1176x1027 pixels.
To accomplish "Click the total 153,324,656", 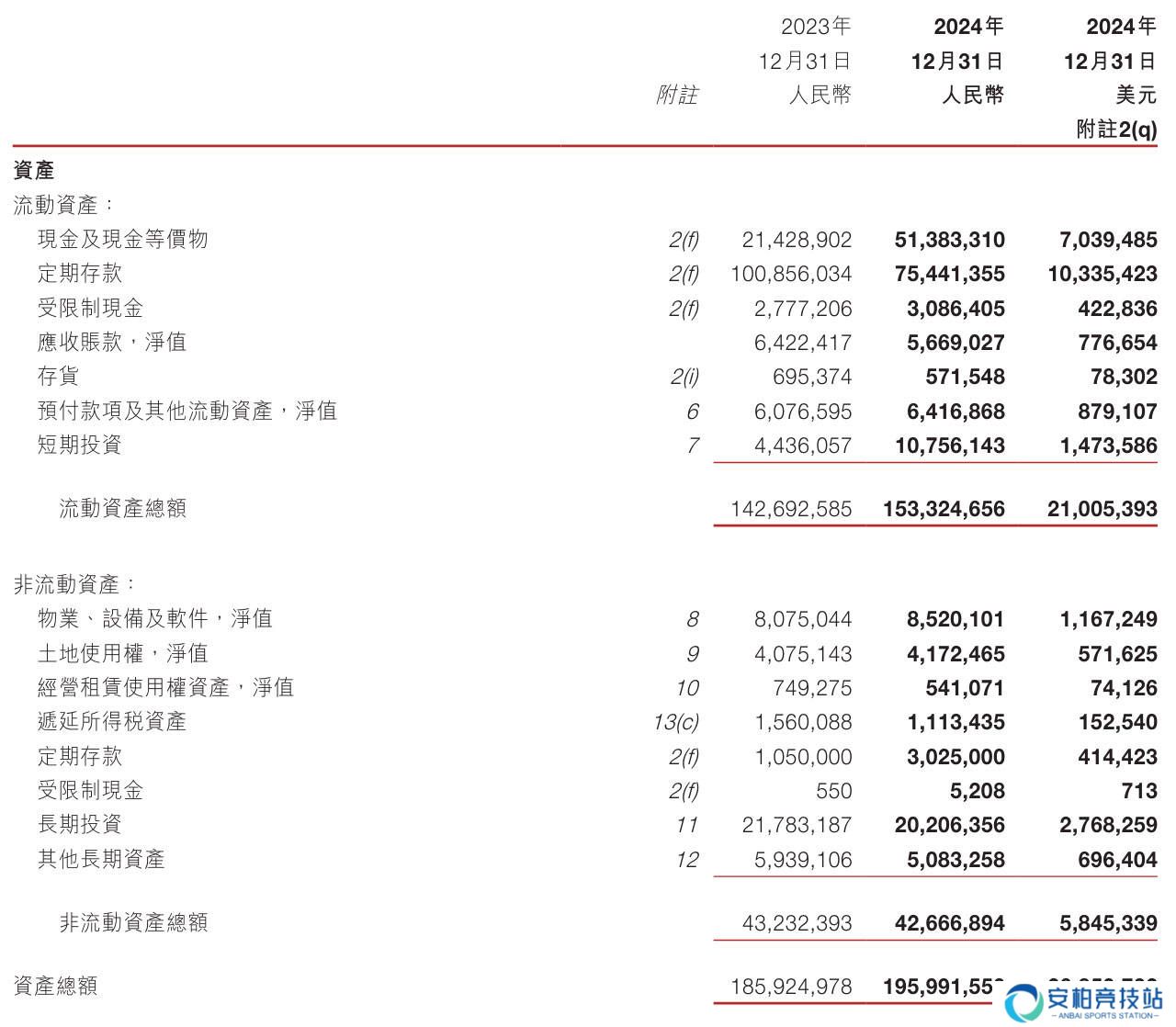I will (x=944, y=510).
